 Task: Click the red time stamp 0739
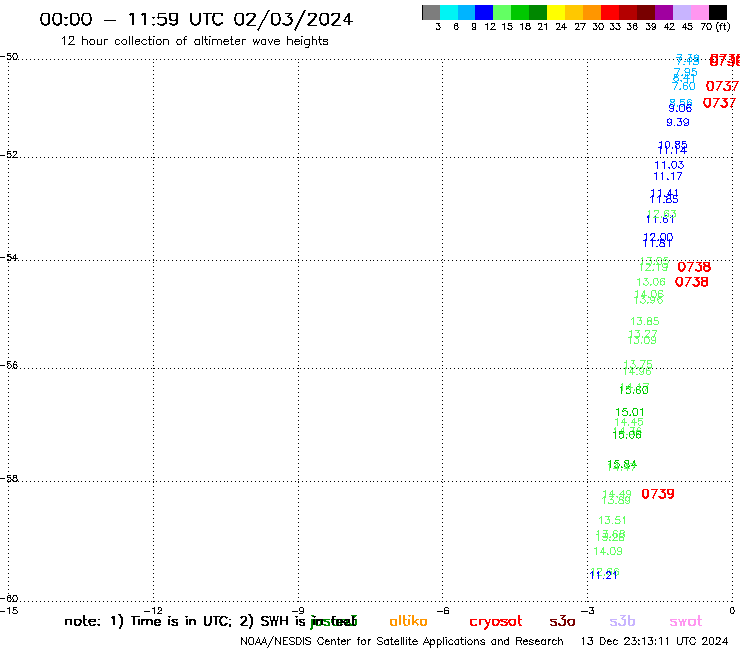658,494
